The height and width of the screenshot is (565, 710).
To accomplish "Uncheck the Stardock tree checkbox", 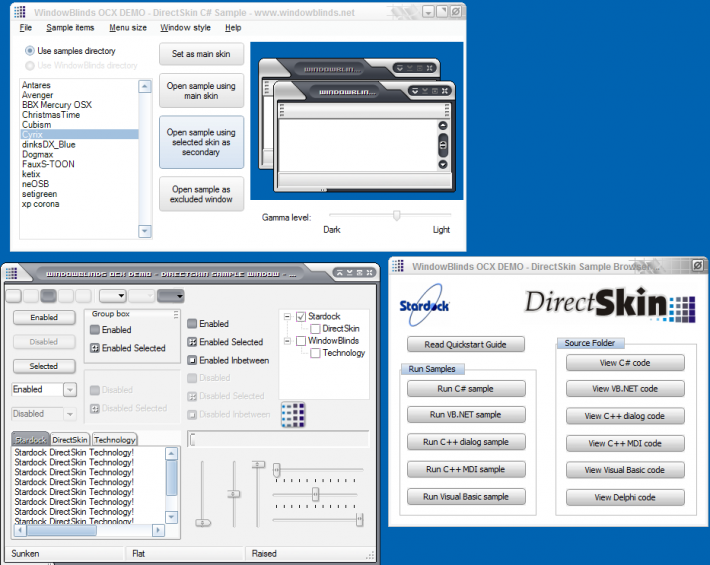I will (x=301, y=316).
